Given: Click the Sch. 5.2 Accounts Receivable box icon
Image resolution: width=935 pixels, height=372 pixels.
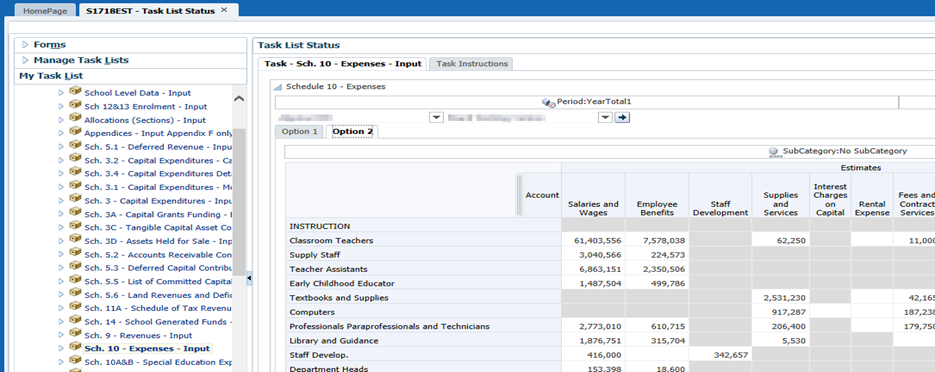Looking at the screenshot, I should click(x=75, y=253).
